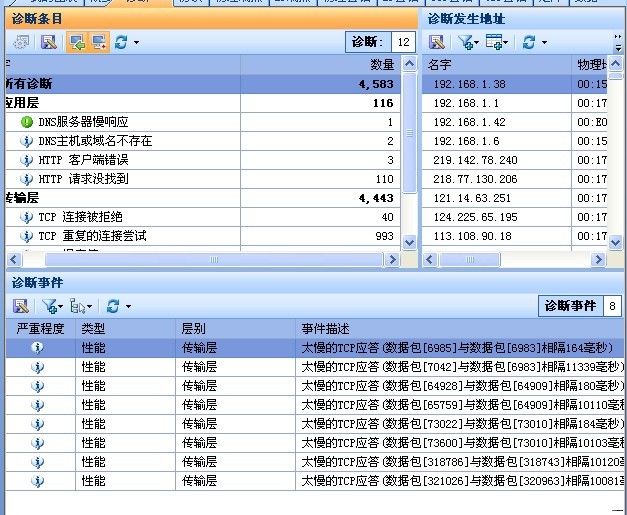Select the TCP 重复的连接尝试 row
Viewport: 627px width, 515px height.
[203, 236]
